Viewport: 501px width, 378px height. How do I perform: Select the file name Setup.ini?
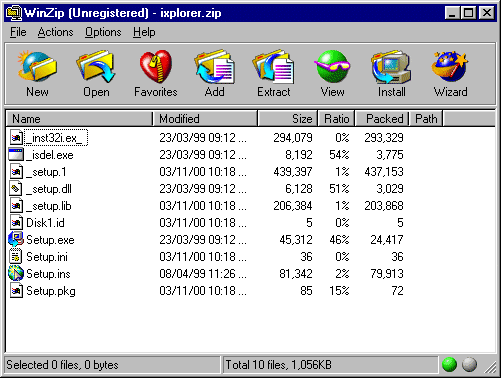[x=47, y=257]
